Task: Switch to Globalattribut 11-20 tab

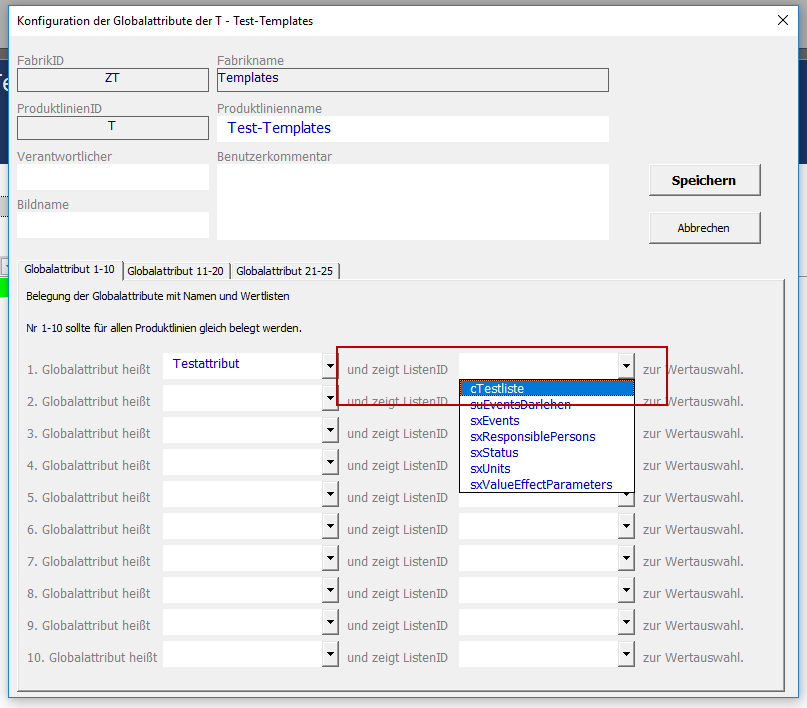Action: [175, 271]
